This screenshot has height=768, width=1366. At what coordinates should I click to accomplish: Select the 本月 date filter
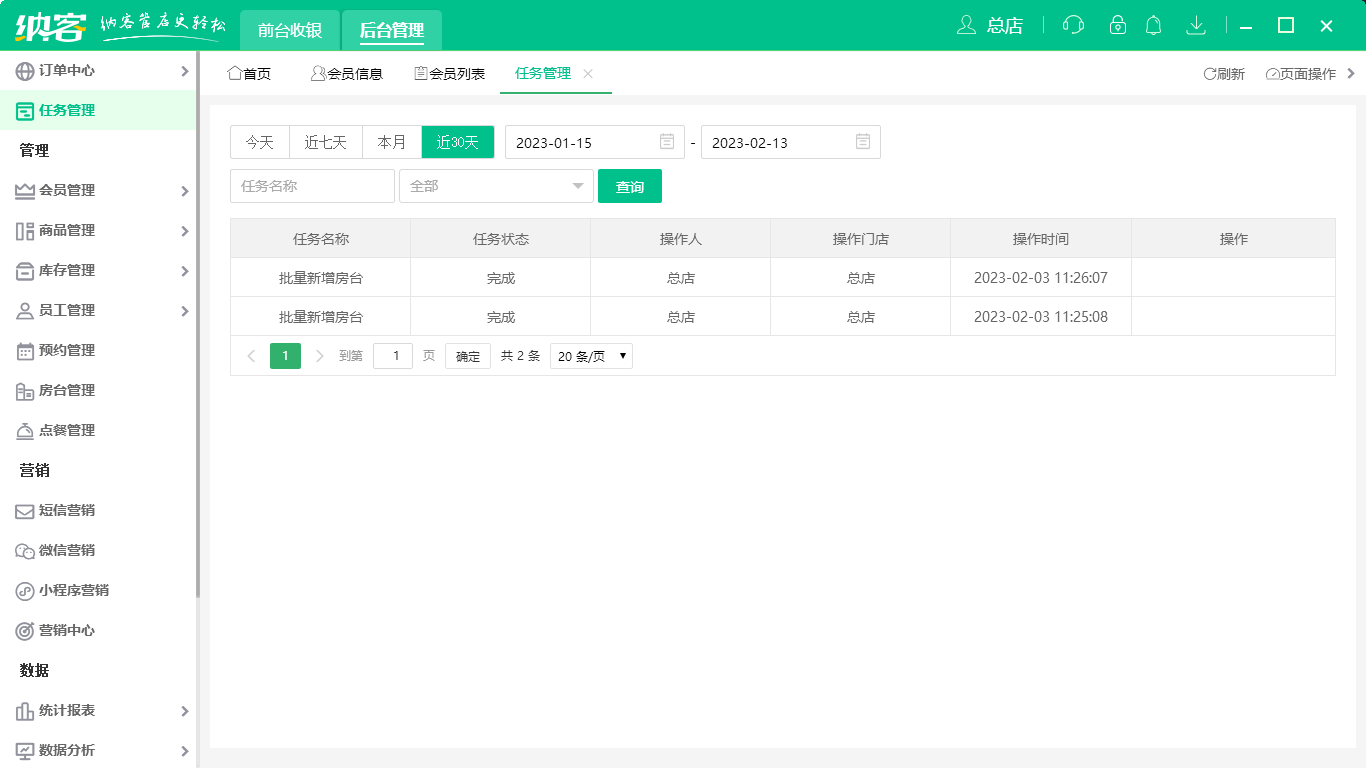391,142
